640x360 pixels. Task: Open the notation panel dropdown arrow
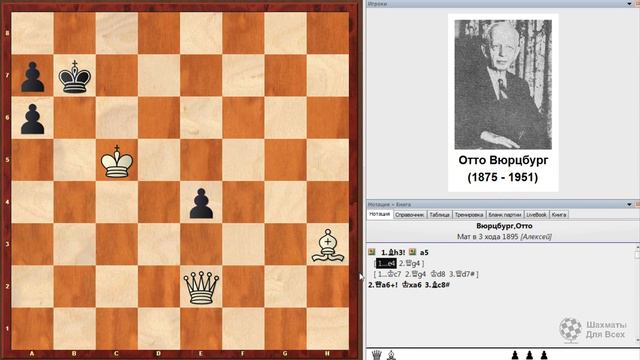[629, 204]
